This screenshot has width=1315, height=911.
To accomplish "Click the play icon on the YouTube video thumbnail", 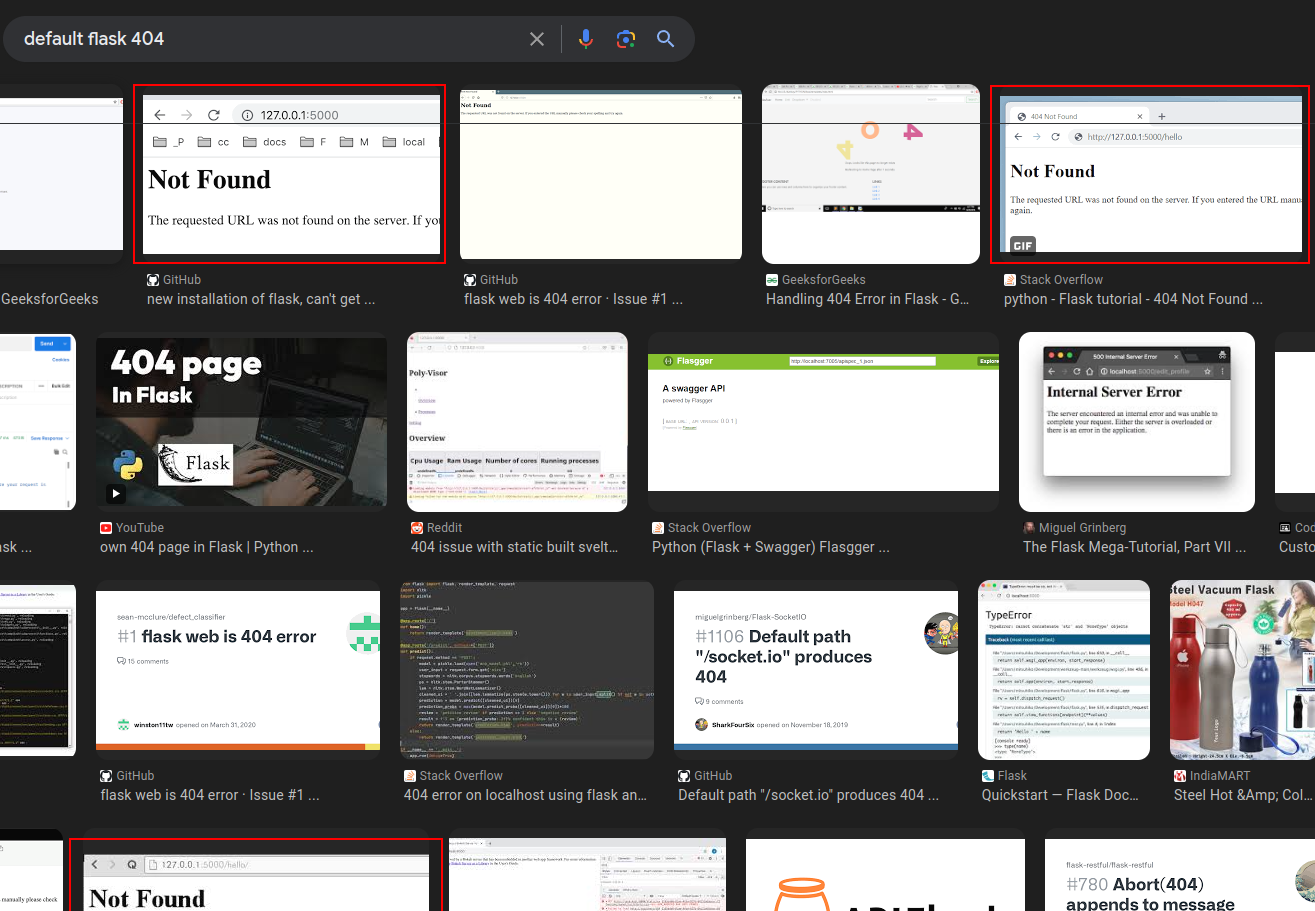I will [x=117, y=493].
